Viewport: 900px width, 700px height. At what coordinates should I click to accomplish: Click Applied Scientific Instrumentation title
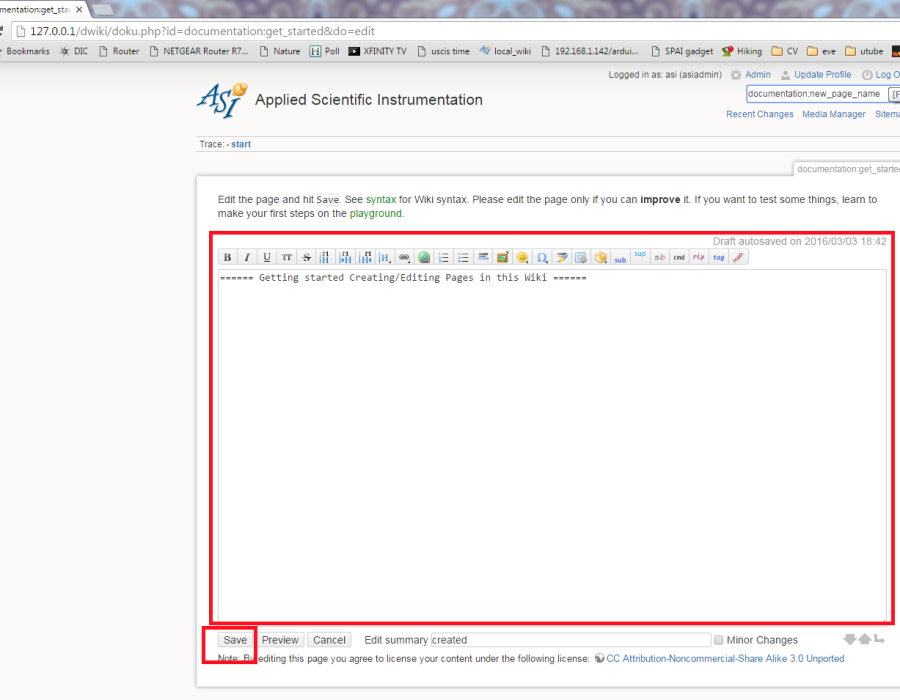[x=368, y=100]
